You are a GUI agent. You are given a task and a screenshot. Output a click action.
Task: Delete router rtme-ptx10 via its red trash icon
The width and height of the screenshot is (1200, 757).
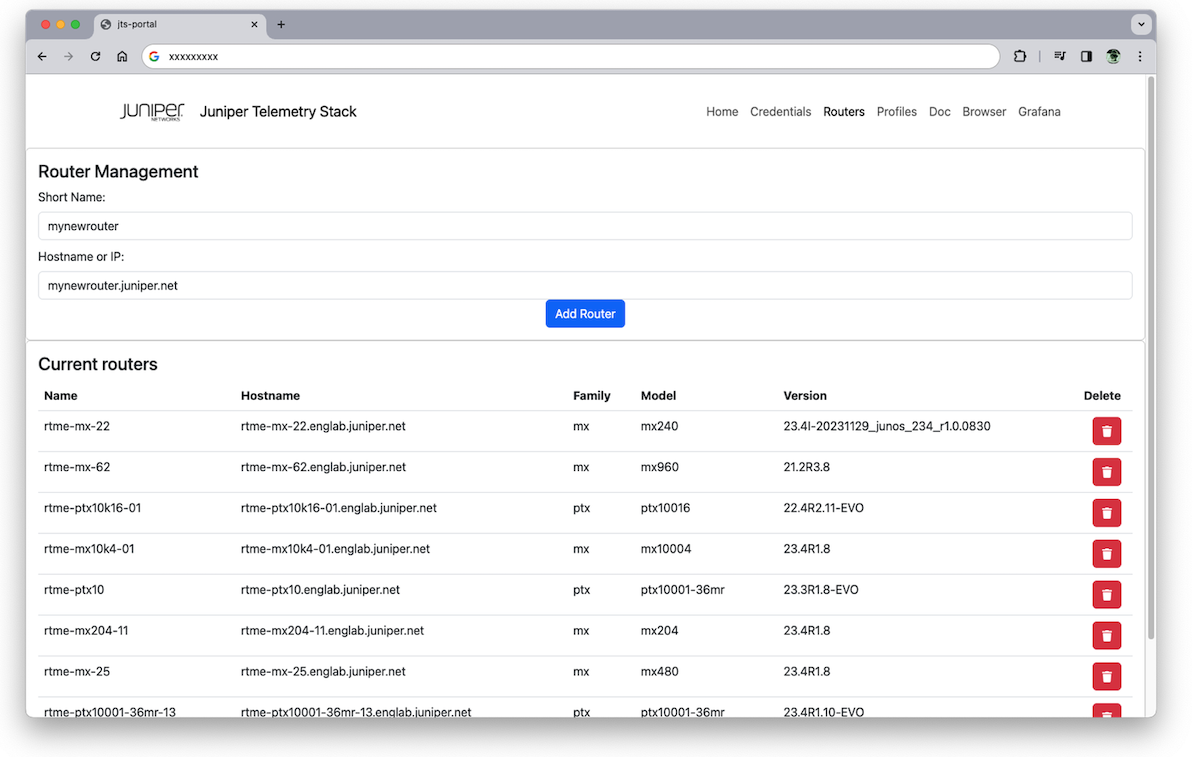pyautogui.click(x=1106, y=594)
